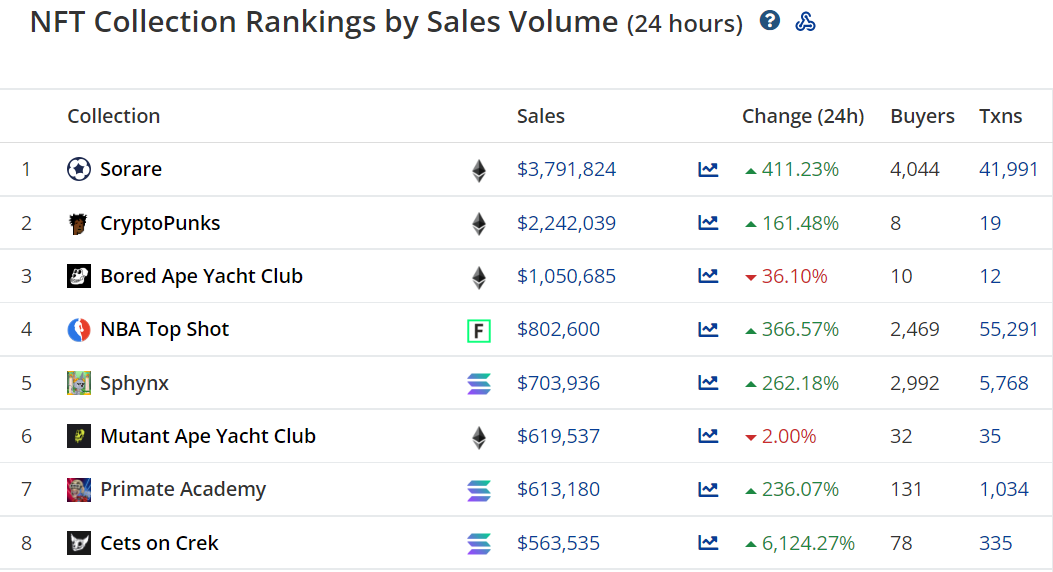The height and width of the screenshot is (572, 1053).
Task: Open the Mutant Ape Yacht Club link
Action: [208, 436]
